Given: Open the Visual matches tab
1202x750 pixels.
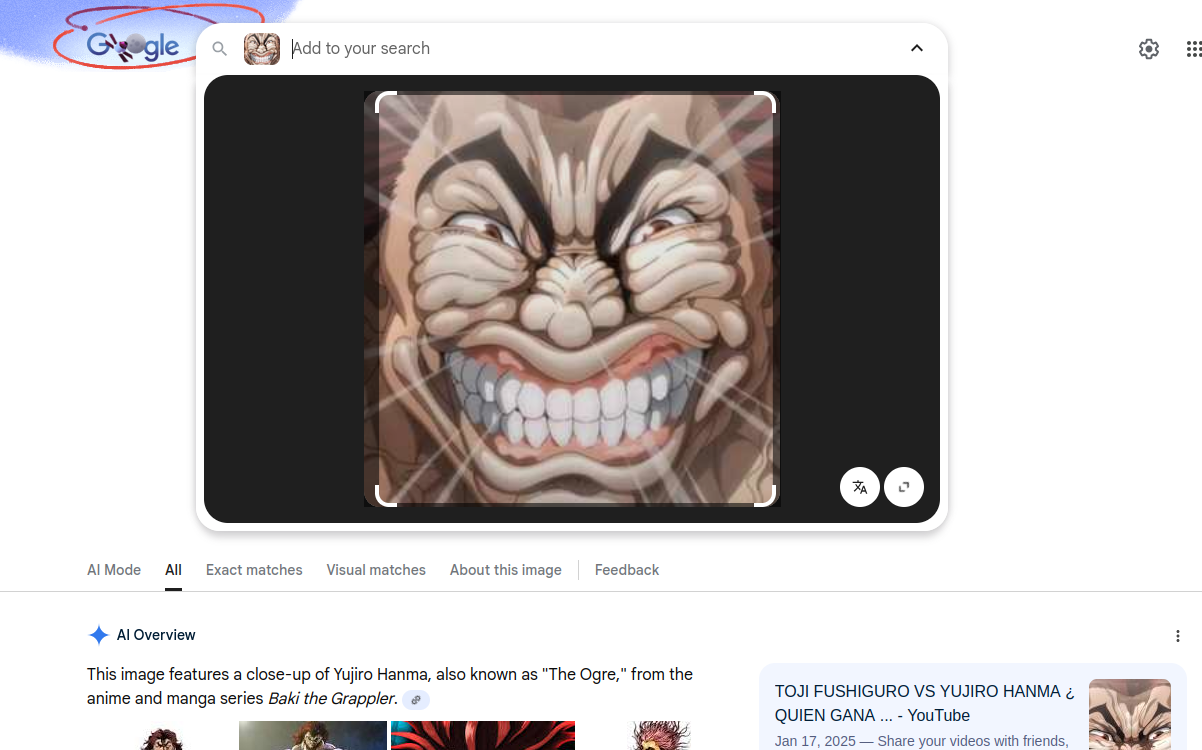Looking at the screenshot, I should coord(376,570).
